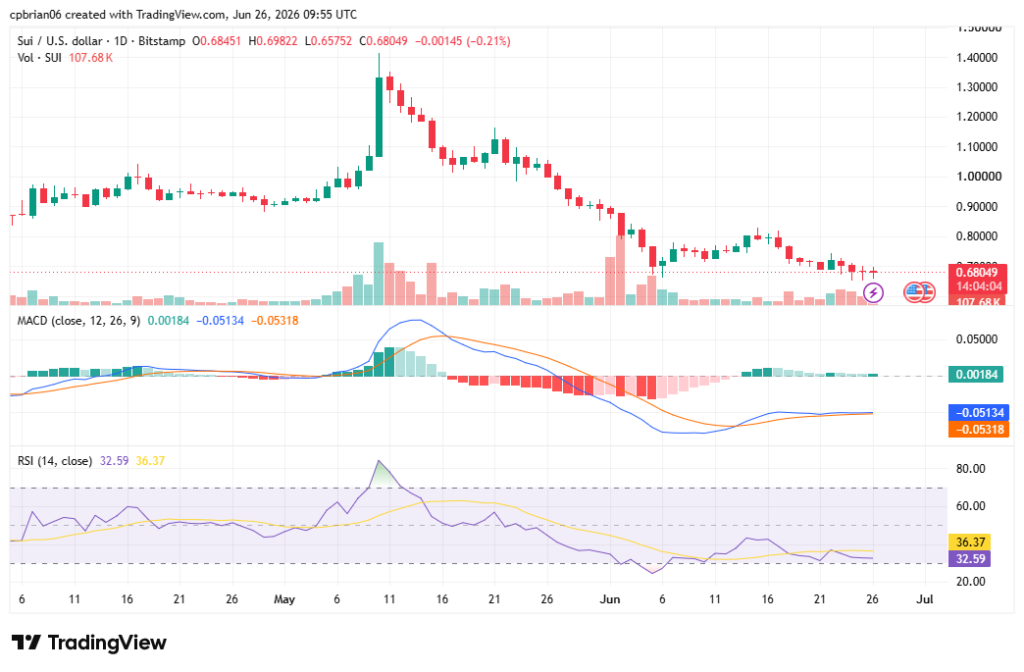Click the 0.05000 MACD axis label
Image resolution: width=1024 pixels, height=672 pixels.
(977, 340)
